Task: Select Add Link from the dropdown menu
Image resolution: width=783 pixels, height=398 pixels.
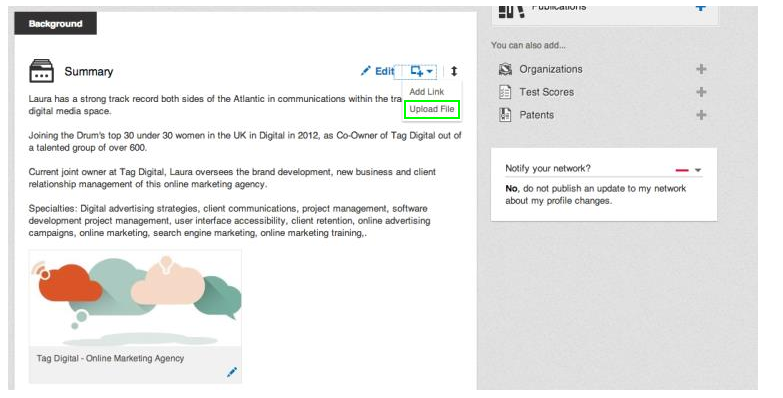Action: [426, 92]
